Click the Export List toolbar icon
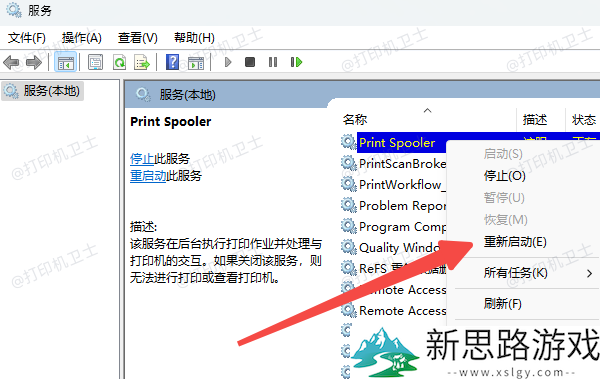The height and width of the screenshot is (379, 600). (x=142, y=62)
